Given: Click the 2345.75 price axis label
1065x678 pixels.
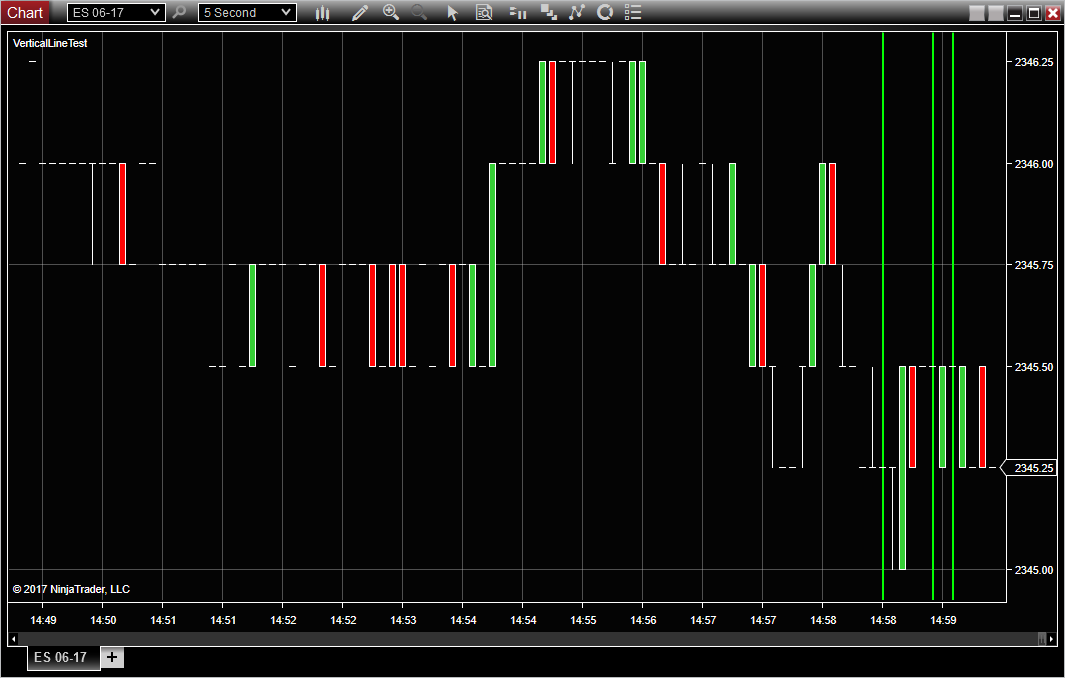Looking at the screenshot, I should pos(1034,265).
